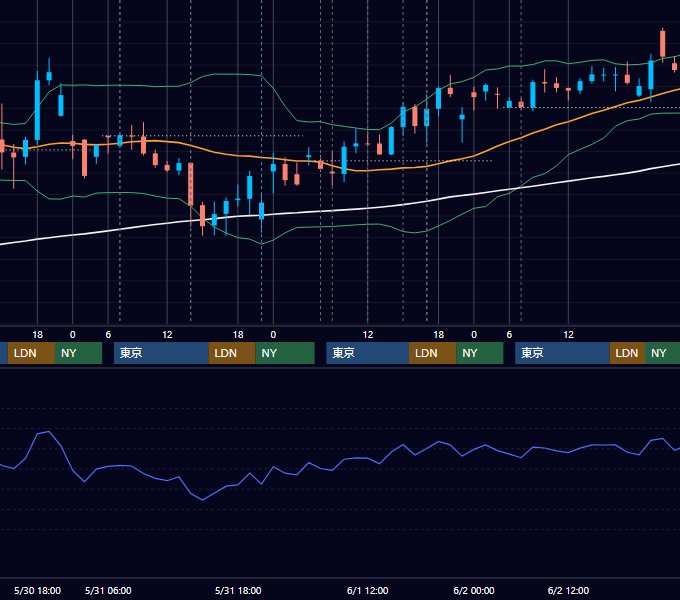
Task: Click the 5/30 18:00 date label
Action: 37,590
